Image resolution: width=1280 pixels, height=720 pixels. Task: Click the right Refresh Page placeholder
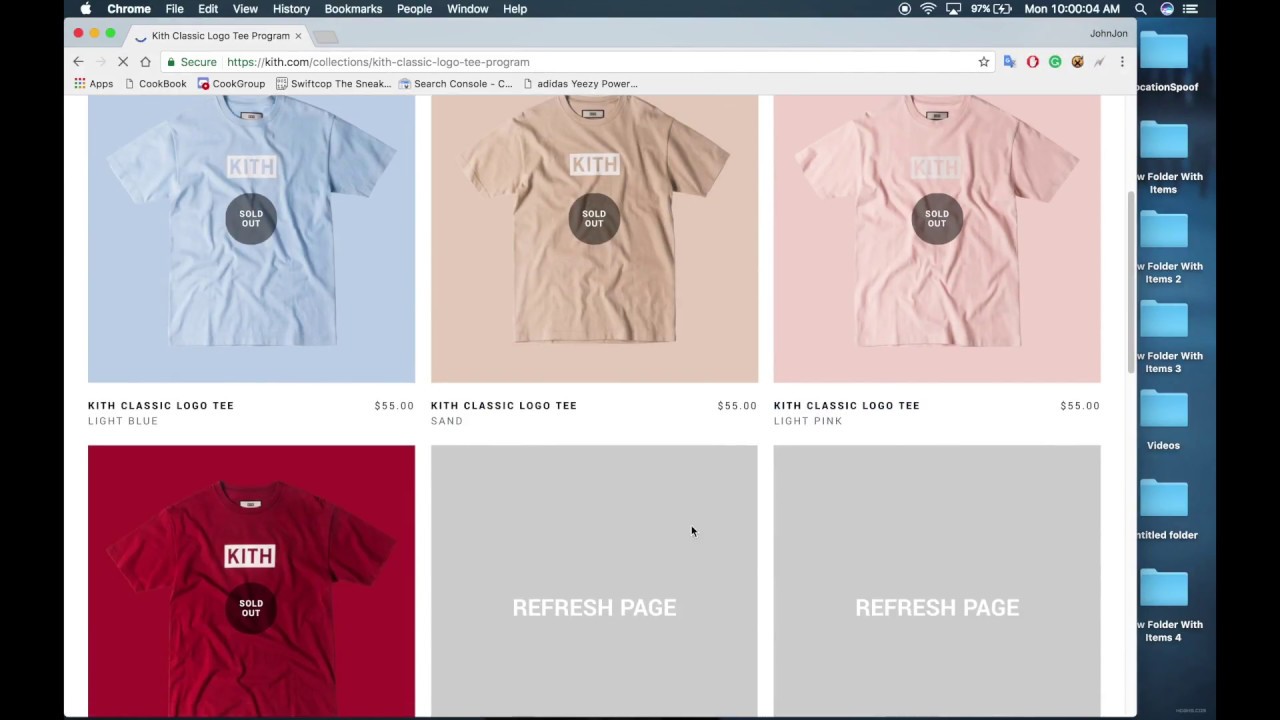click(937, 581)
